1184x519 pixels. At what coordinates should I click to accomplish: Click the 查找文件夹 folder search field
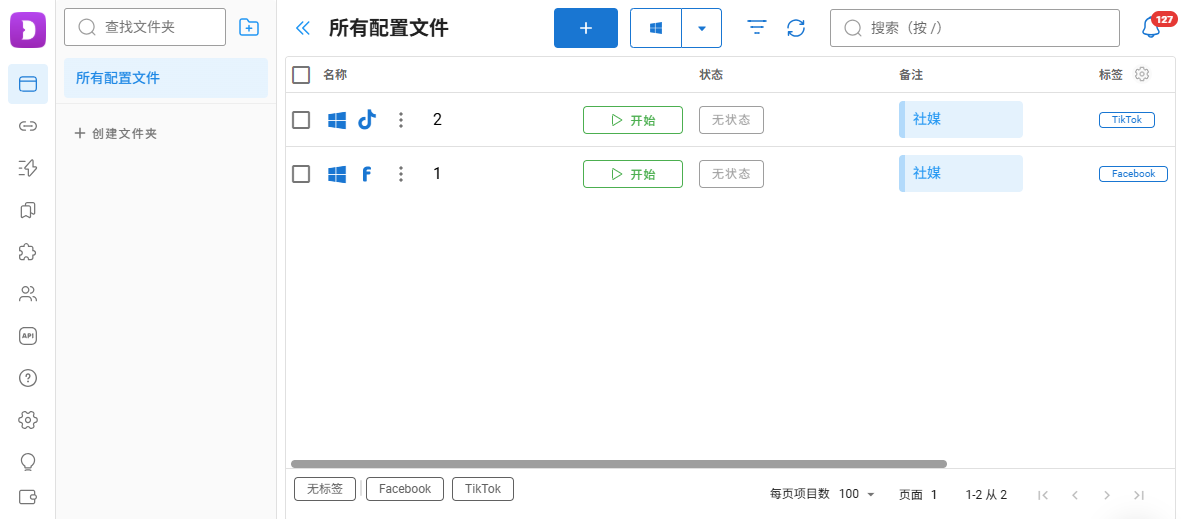[145, 27]
